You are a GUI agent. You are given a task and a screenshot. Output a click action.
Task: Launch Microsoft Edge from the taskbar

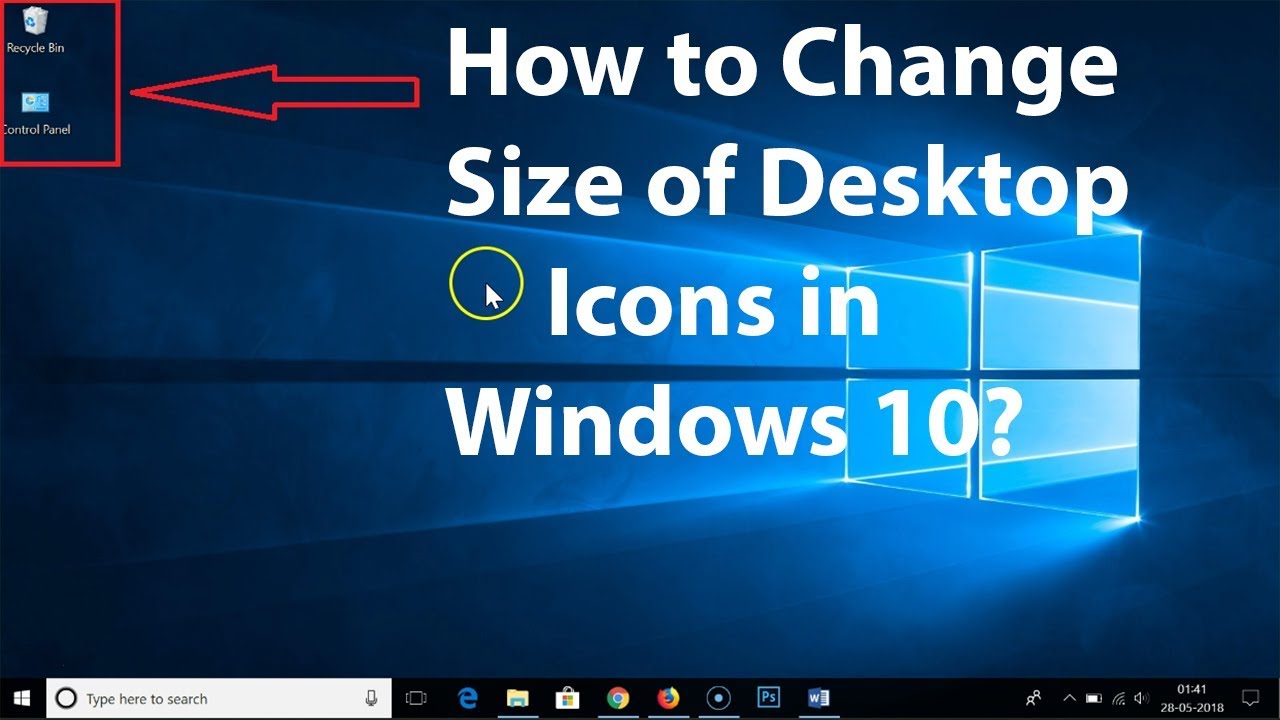coord(467,698)
